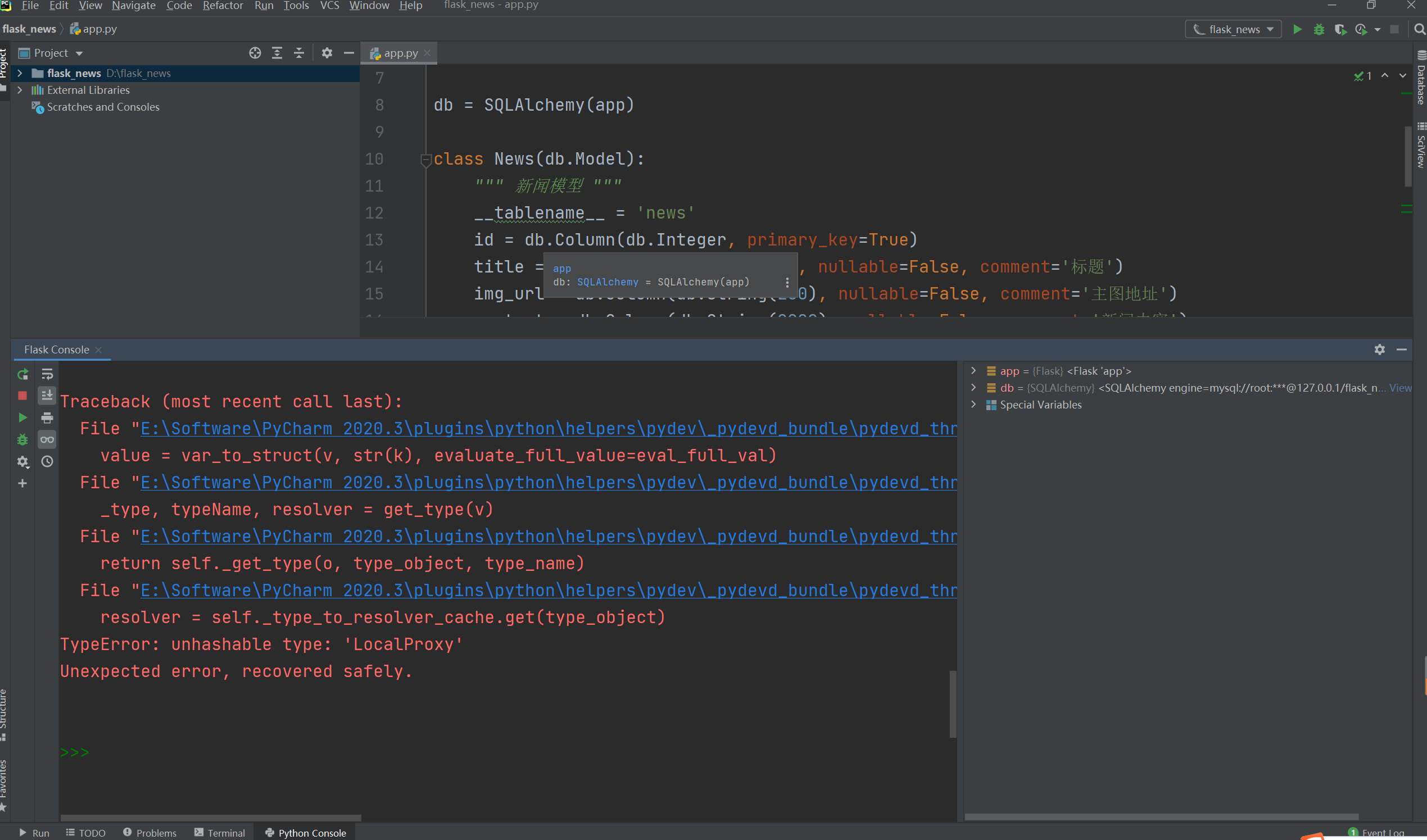Profile flask_news run icon
This screenshot has width=1427, height=840.
point(1361,29)
